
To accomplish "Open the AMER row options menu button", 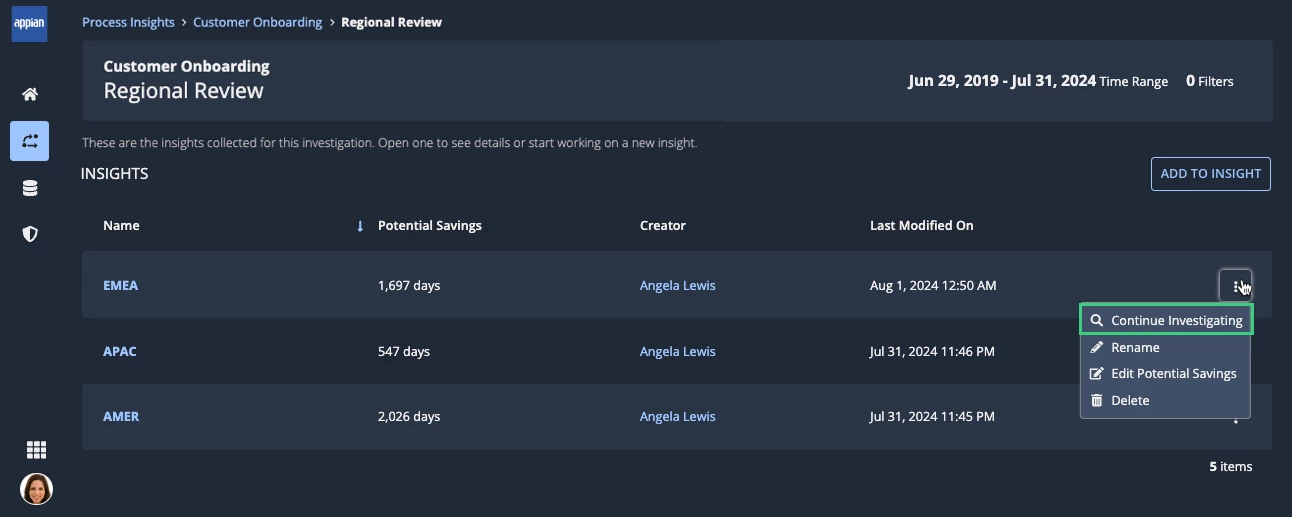I will tap(1236, 419).
